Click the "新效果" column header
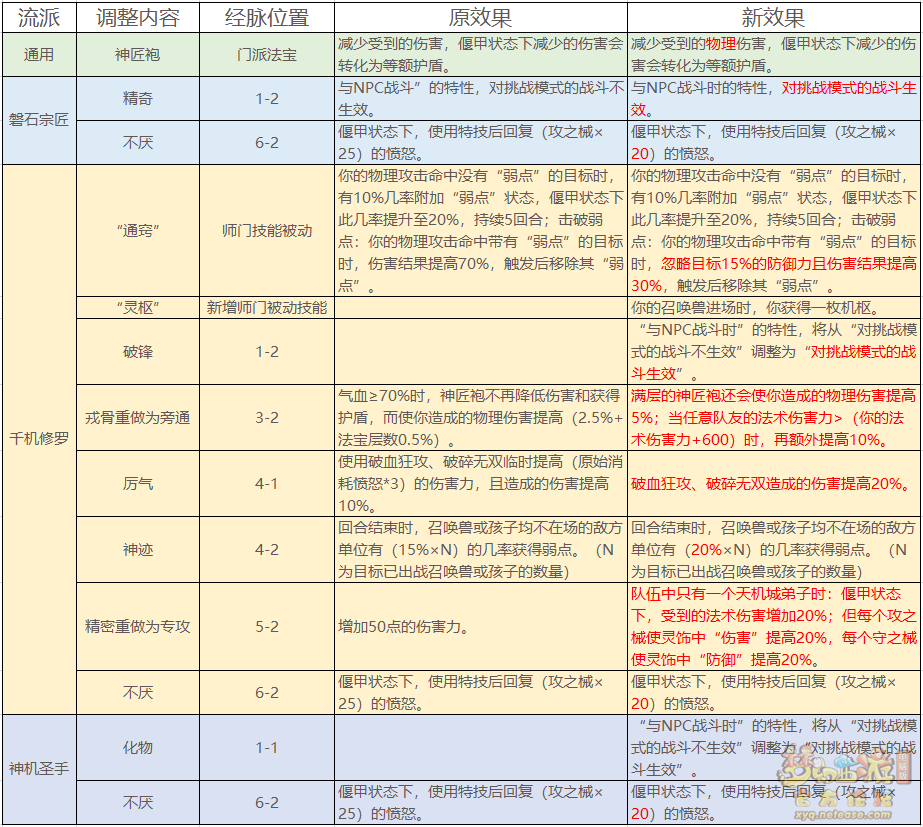 [x=773, y=18]
